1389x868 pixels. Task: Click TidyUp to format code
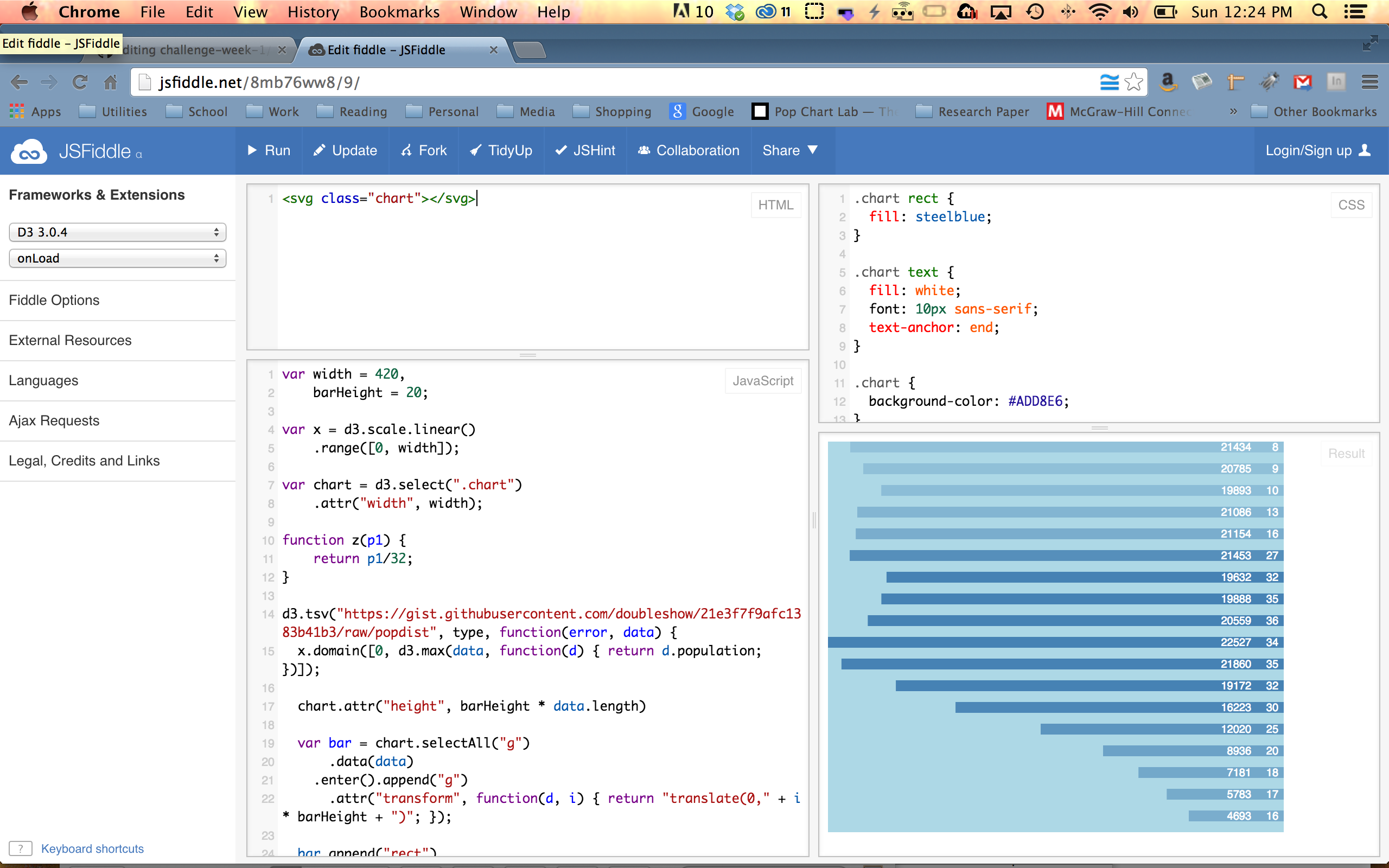pos(500,150)
